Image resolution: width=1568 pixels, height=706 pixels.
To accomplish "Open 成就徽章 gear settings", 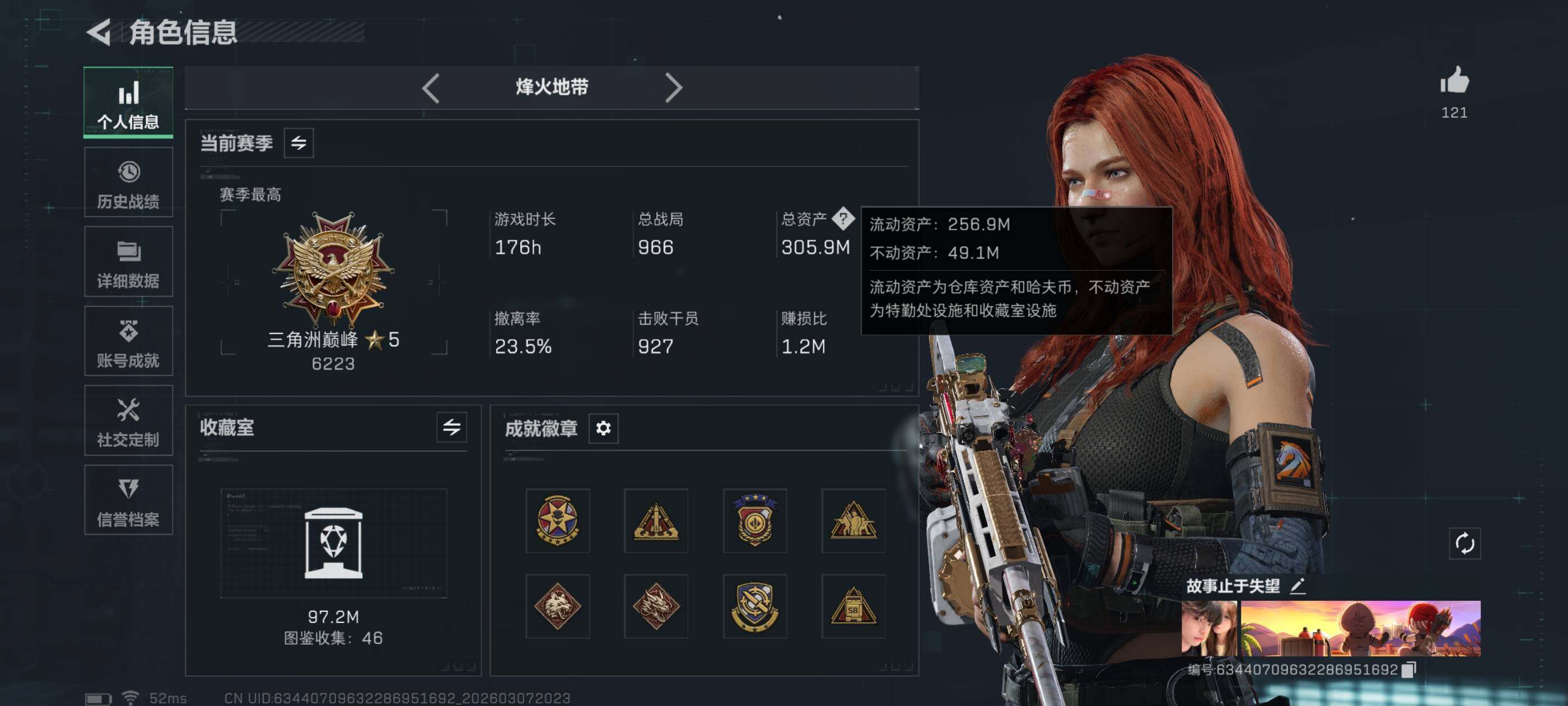I will click(603, 428).
